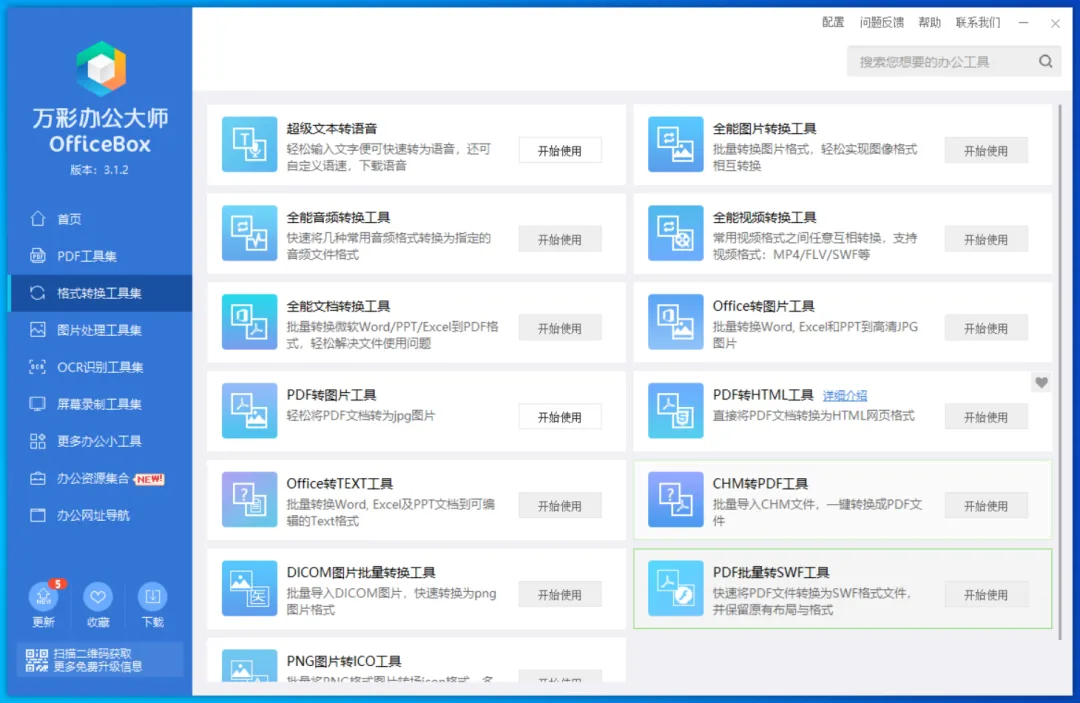This screenshot has width=1080, height=703.
Task: Open the 全能文档转换工具 icon
Action: pyautogui.click(x=249, y=322)
